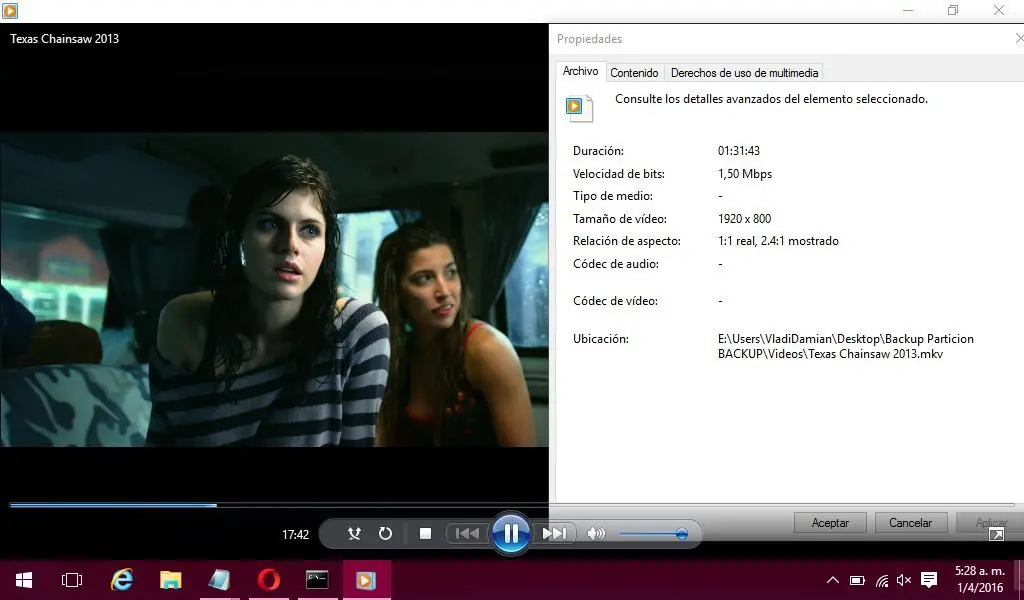Open Opera browser from taskbar
Viewport: 1024px width, 600px height.
(x=268, y=580)
